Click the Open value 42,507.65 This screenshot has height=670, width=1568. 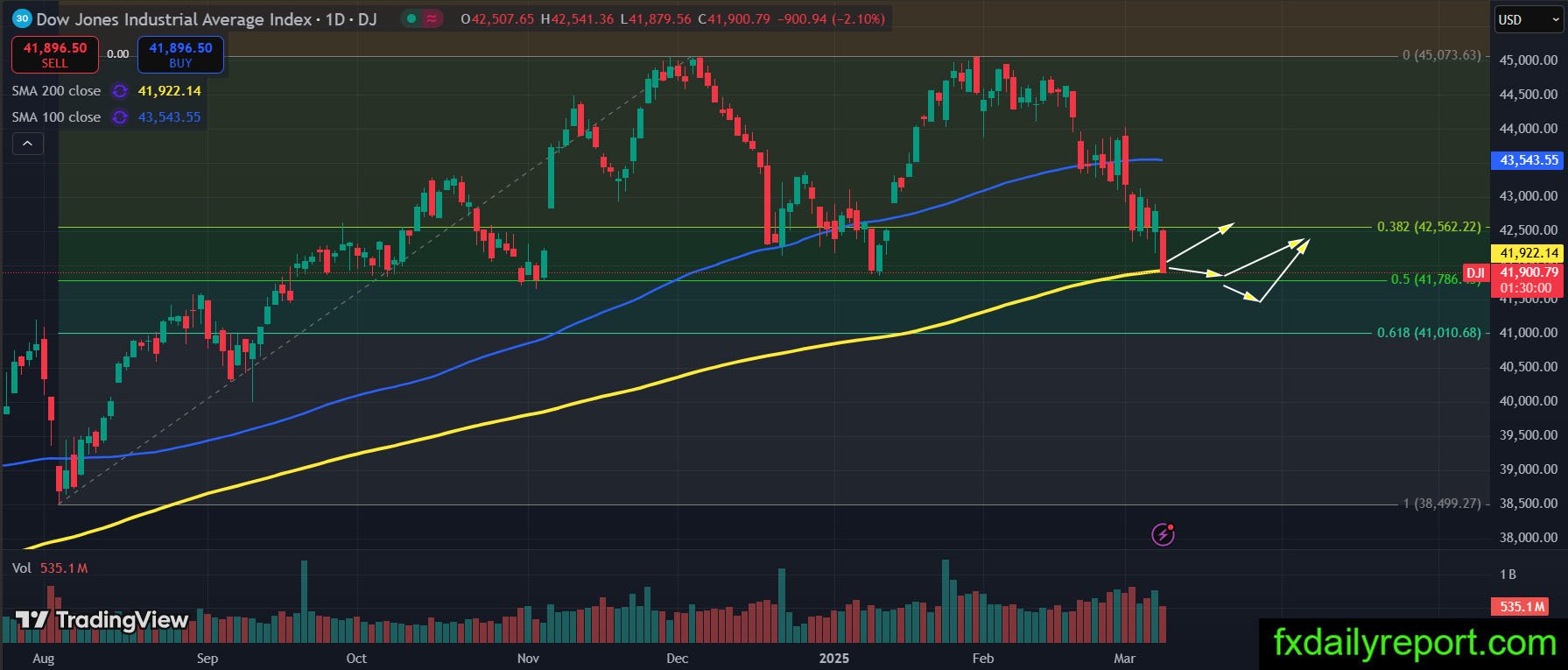tap(503, 18)
